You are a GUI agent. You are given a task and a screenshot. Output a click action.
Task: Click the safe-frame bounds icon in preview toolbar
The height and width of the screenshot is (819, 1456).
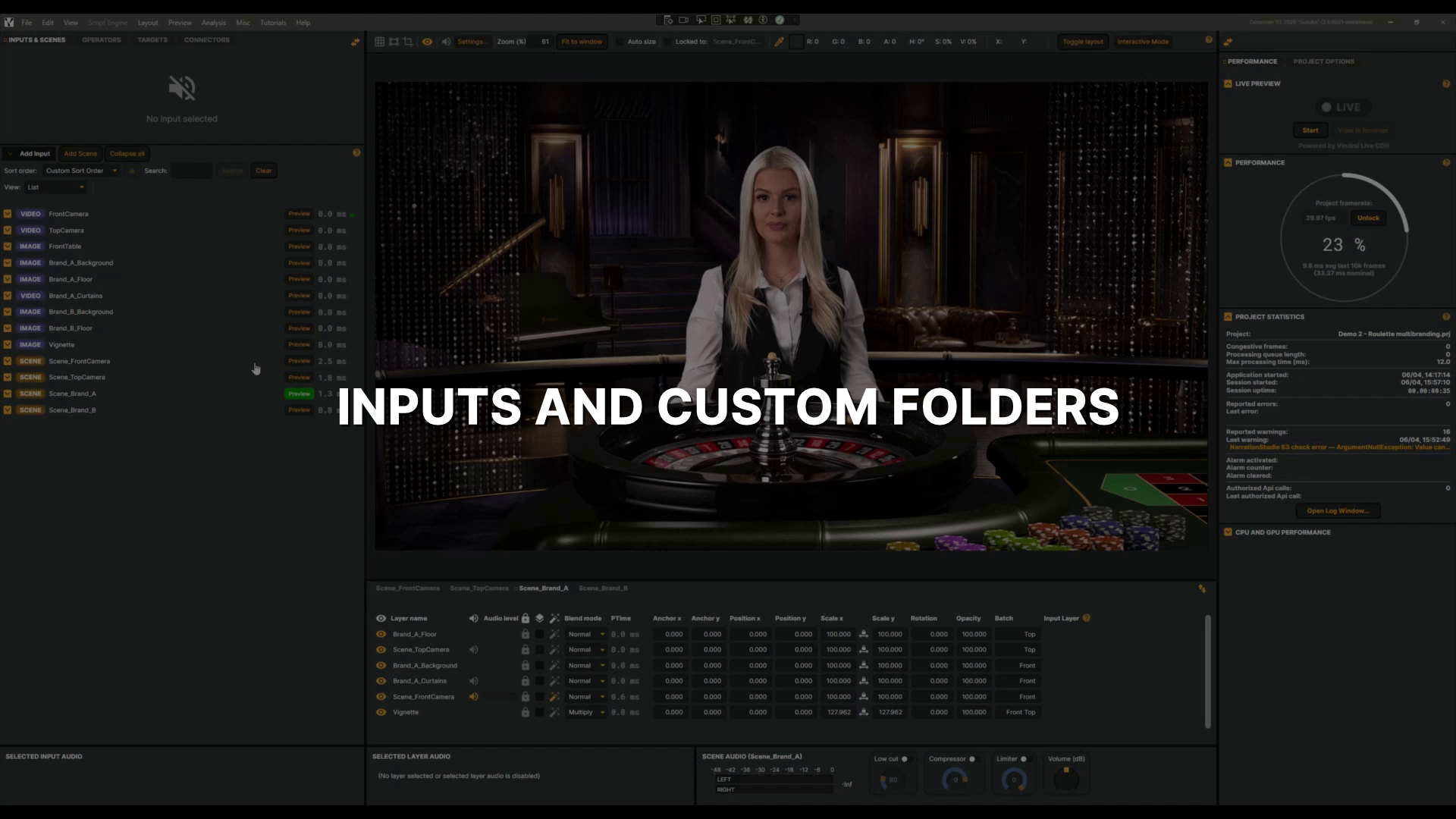click(x=394, y=42)
